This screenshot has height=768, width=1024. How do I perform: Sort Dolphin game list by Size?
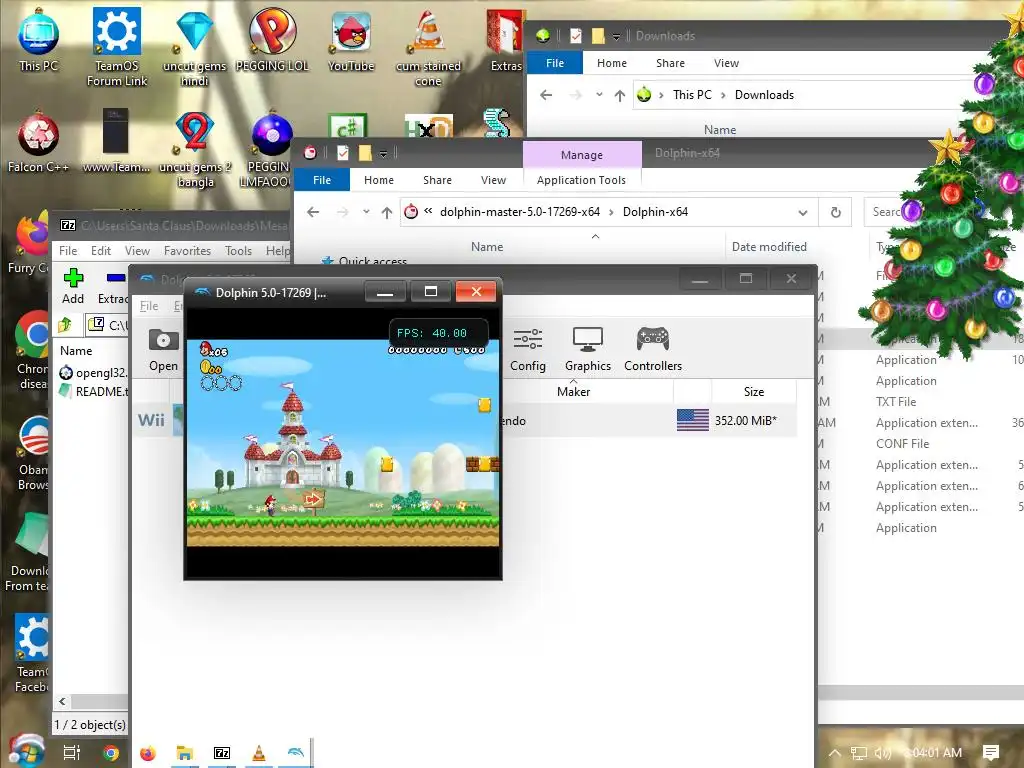pos(754,392)
